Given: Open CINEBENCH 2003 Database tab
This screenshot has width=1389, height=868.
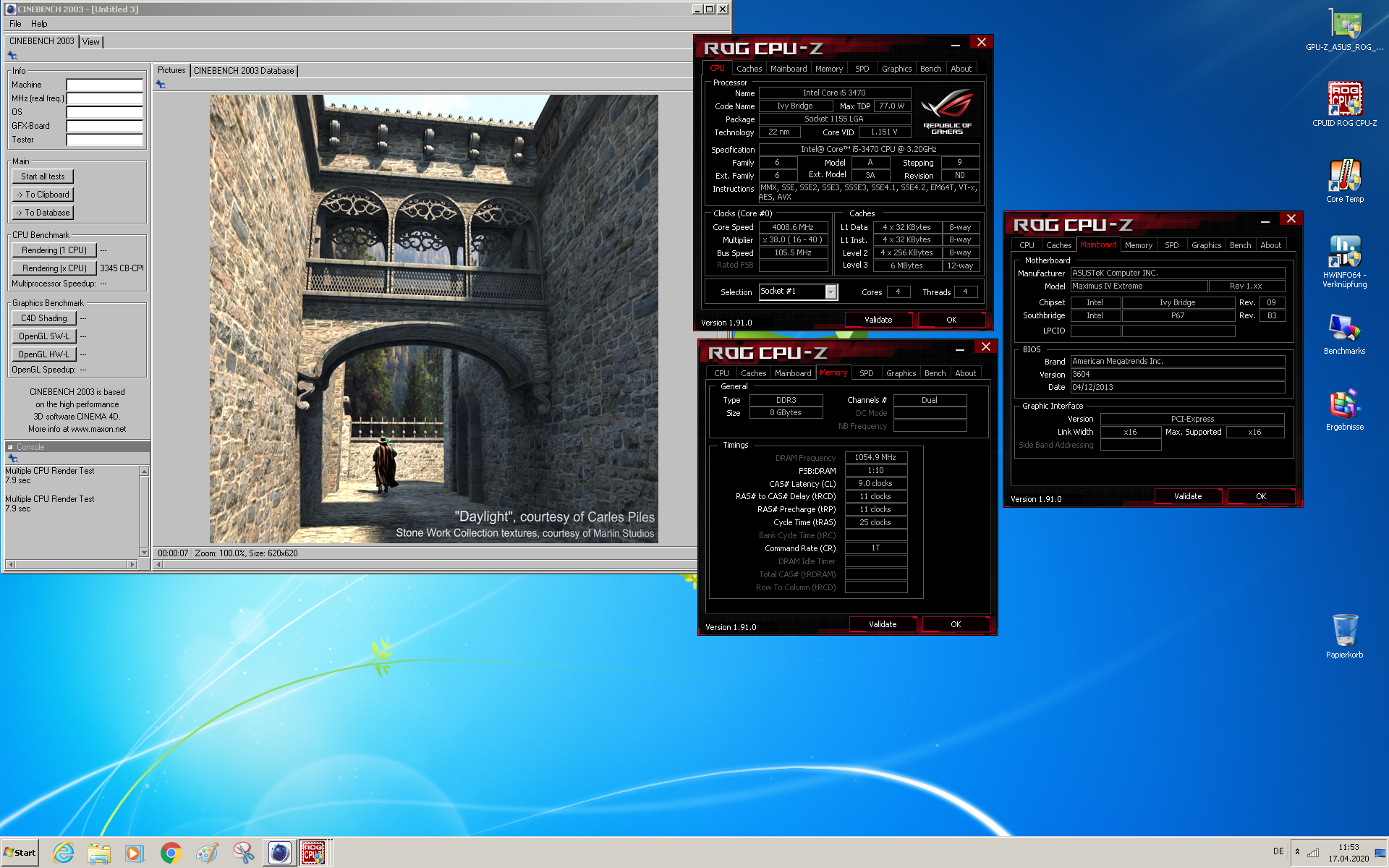Looking at the screenshot, I should pos(244,71).
